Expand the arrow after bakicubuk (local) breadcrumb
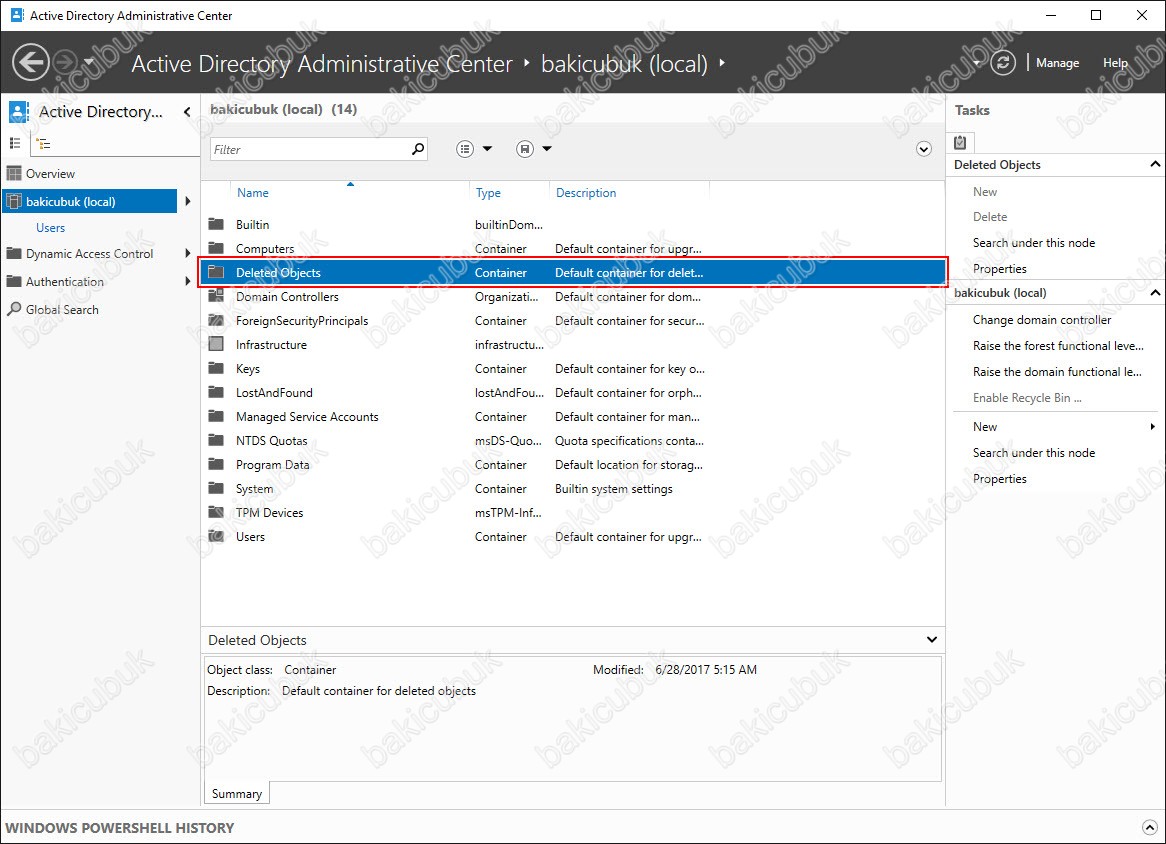Screen dimensions: 1166x844 721,63
